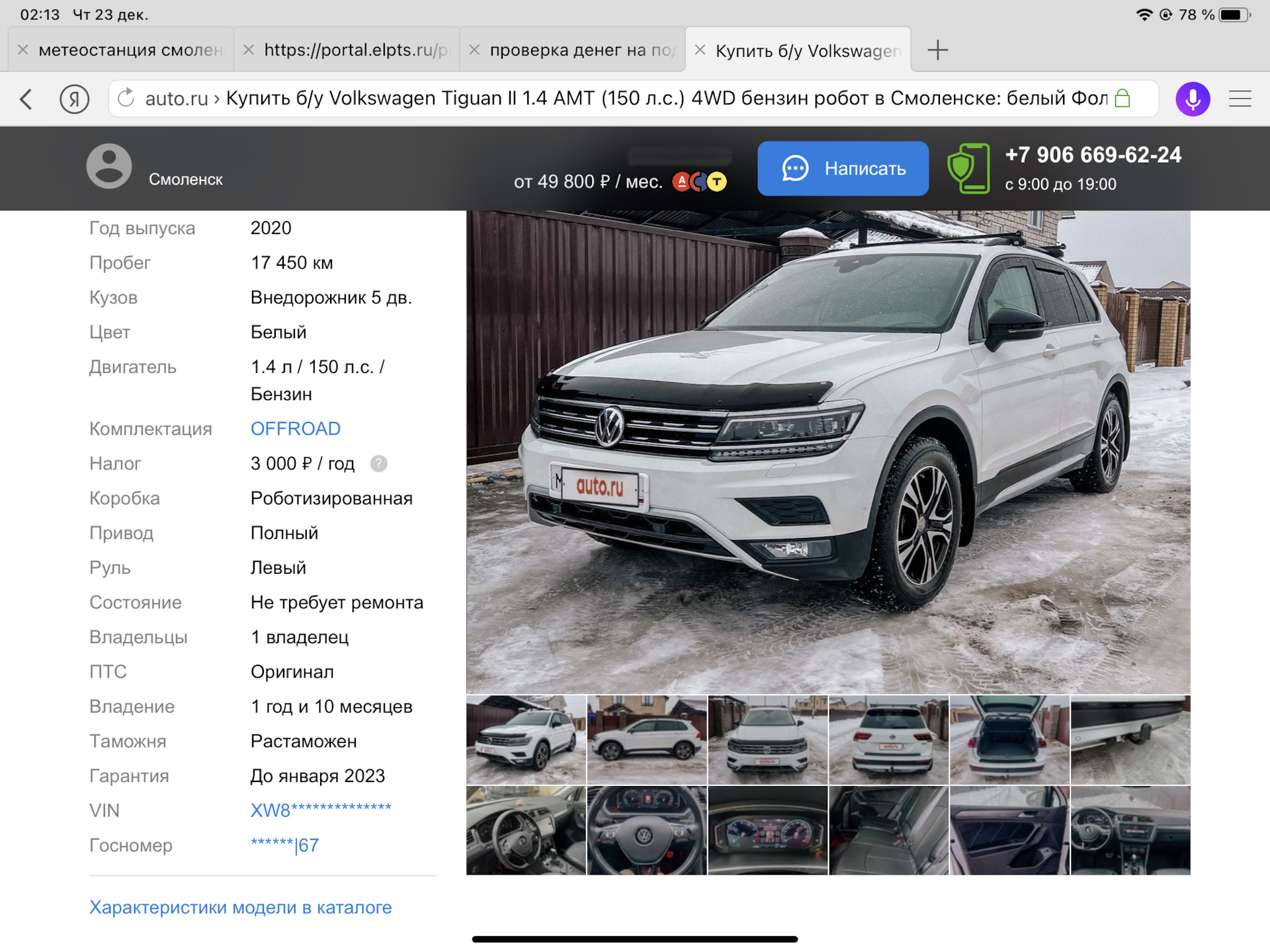
Task: Select the digital dashboard cluster thumbnail
Action: click(768, 830)
